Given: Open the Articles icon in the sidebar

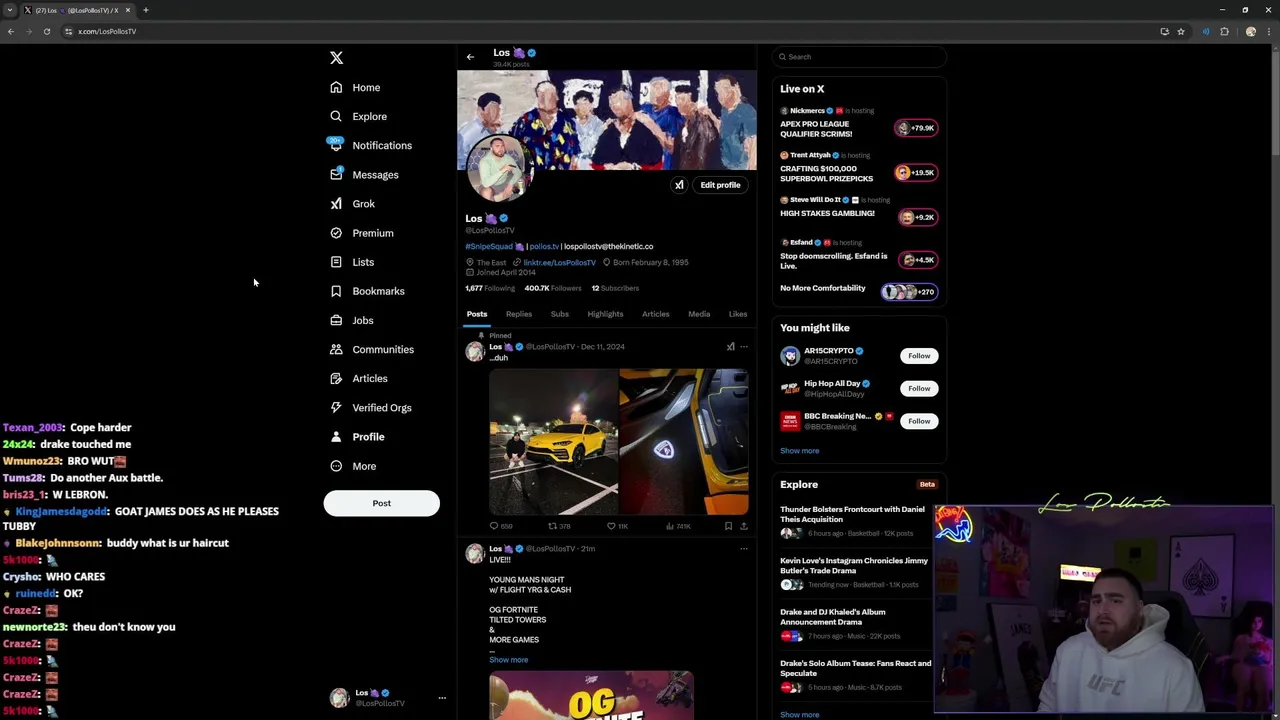Looking at the screenshot, I should [336, 378].
